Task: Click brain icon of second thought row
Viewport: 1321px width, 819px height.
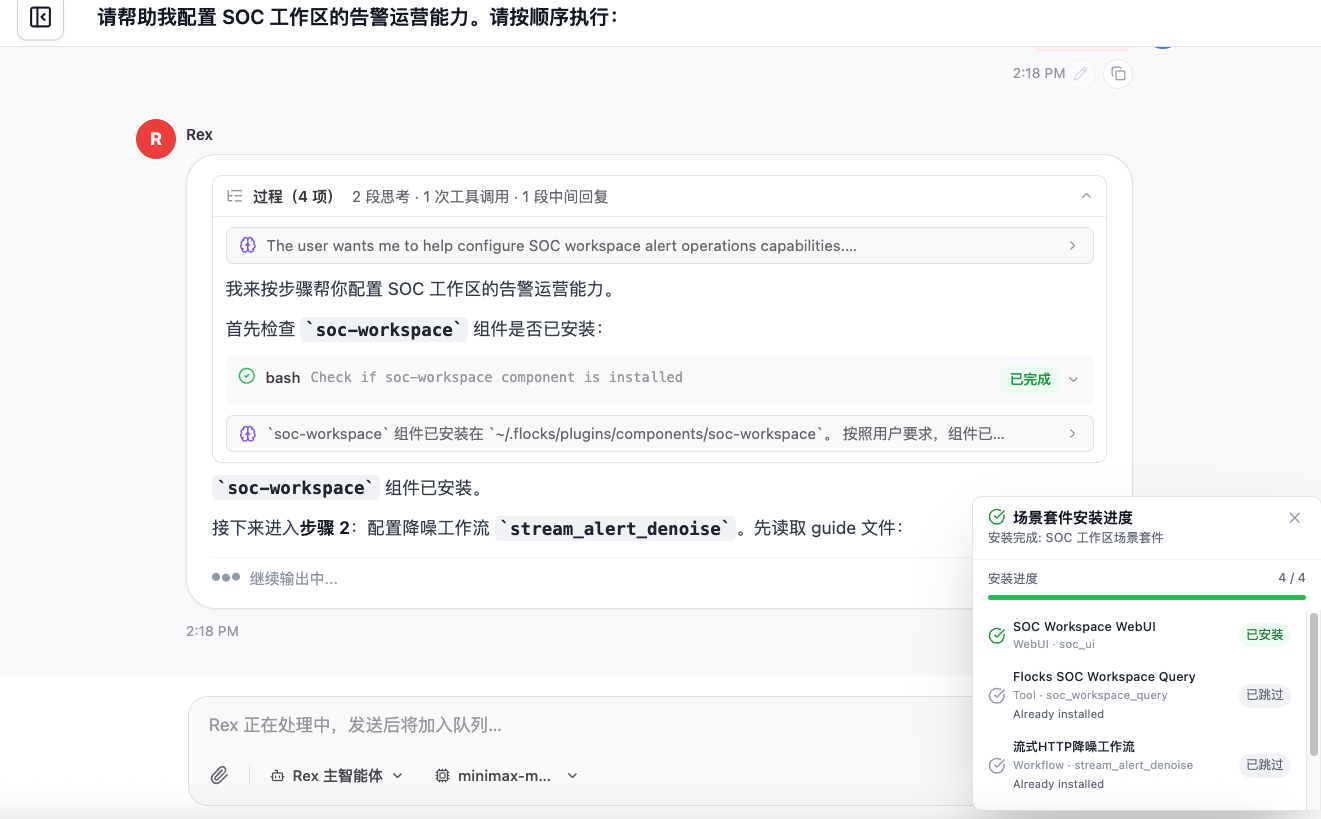Action: point(248,433)
